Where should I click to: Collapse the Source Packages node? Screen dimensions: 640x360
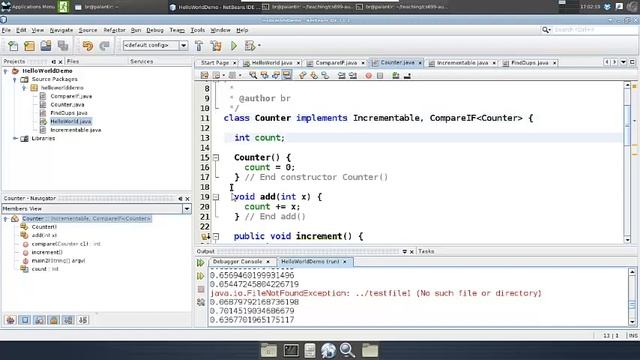[15, 79]
